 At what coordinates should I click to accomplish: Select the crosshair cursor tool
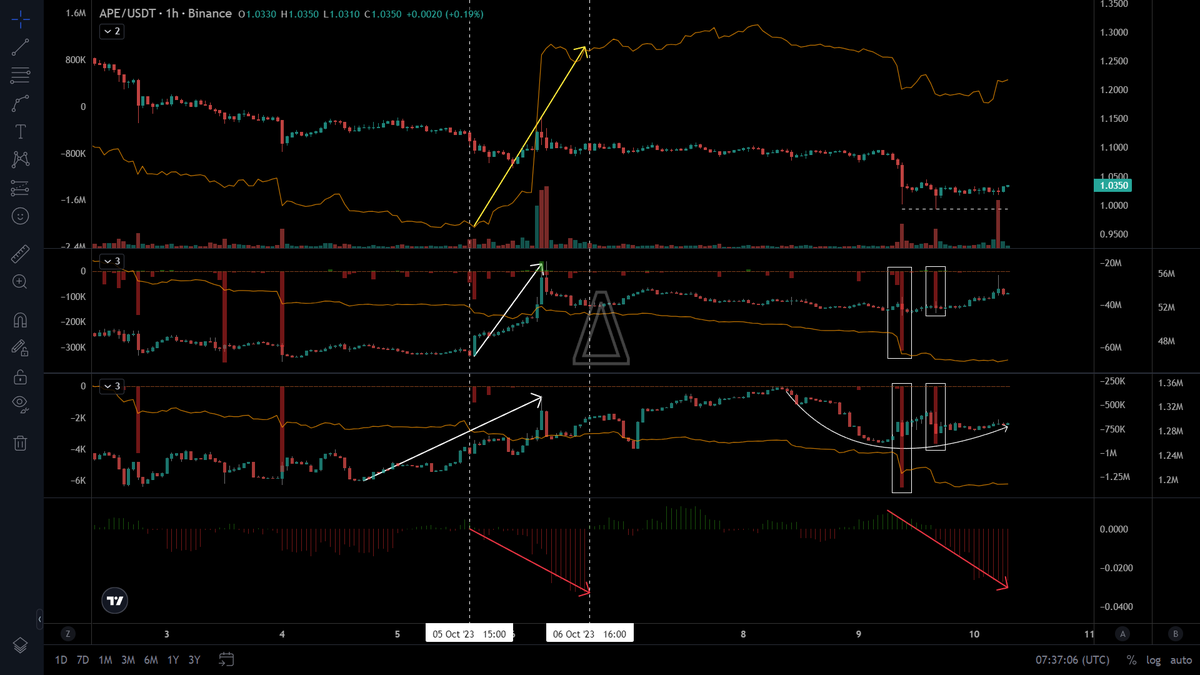pos(20,17)
